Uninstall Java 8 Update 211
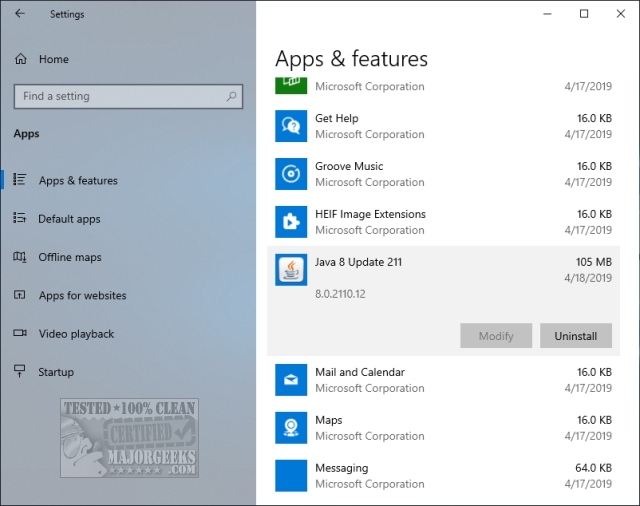The image size is (640, 506). pyautogui.click(x=576, y=336)
